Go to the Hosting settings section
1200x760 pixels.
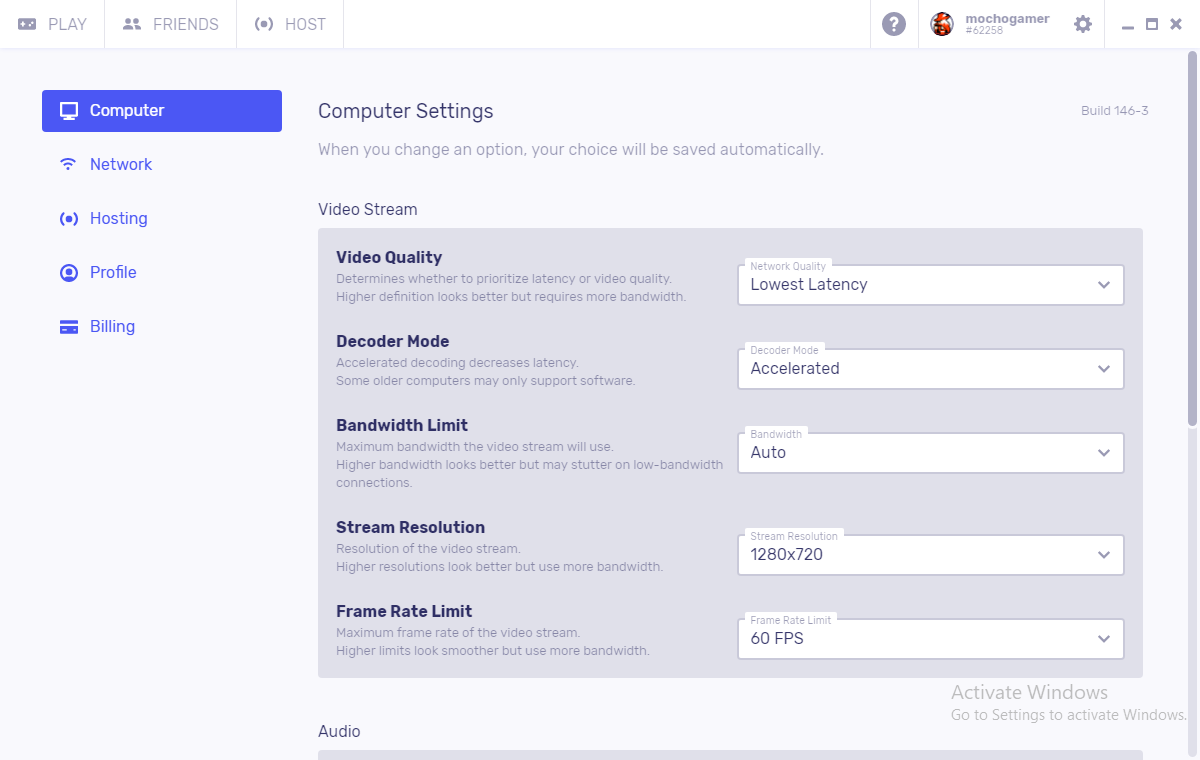[x=118, y=218]
